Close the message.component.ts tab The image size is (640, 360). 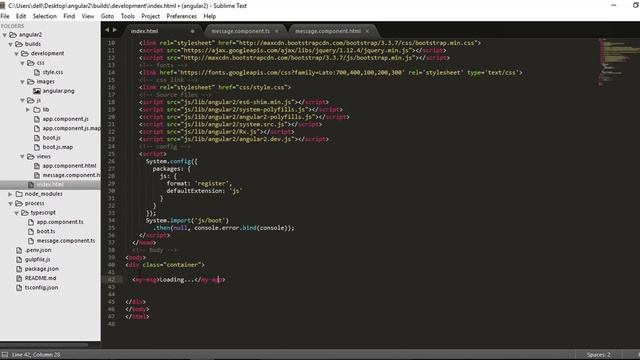[x=276, y=31]
